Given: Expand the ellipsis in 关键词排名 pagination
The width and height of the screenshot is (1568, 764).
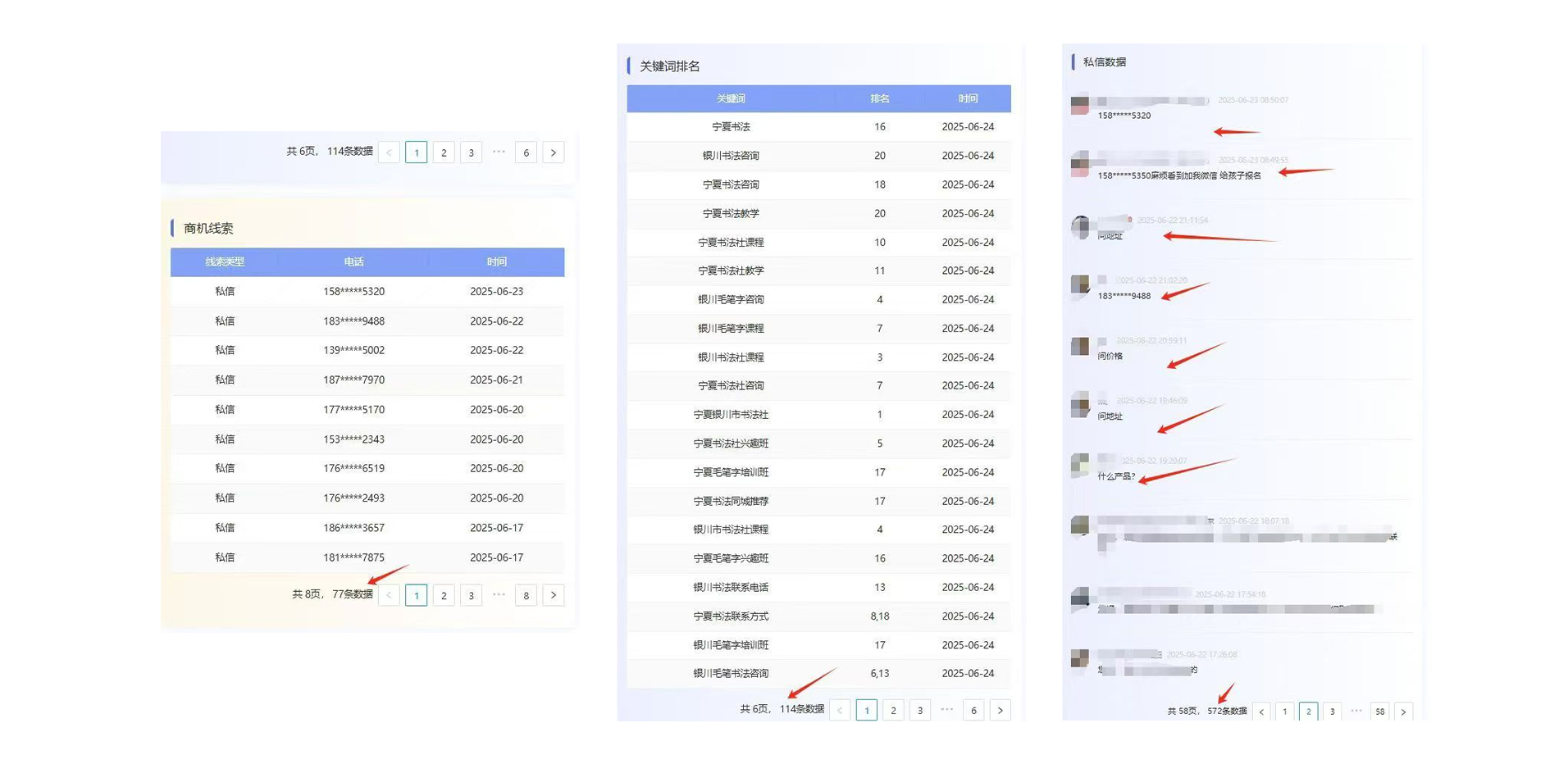Looking at the screenshot, I should 946,710.
